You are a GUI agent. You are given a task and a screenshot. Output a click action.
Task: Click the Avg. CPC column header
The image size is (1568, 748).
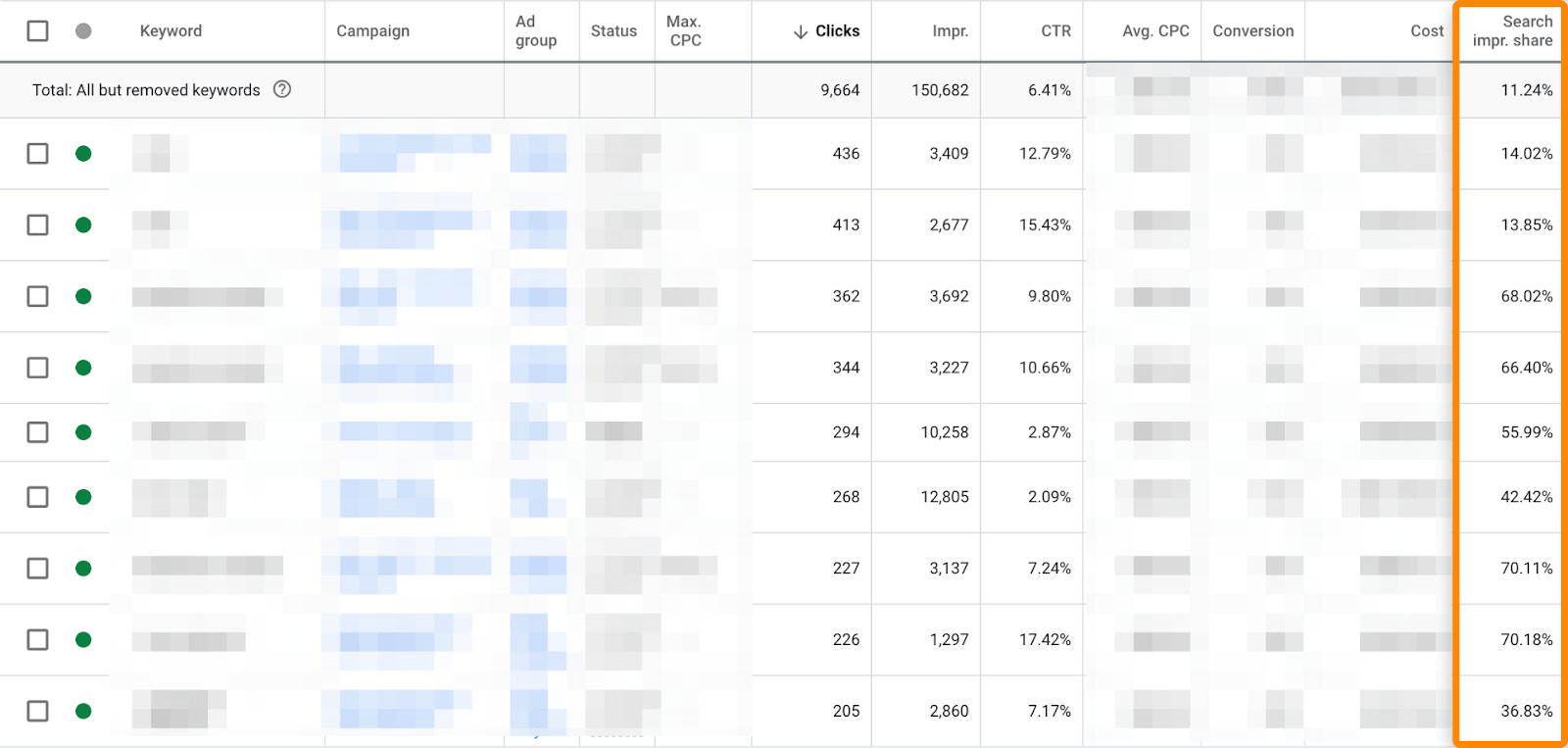pyautogui.click(x=1154, y=30)
